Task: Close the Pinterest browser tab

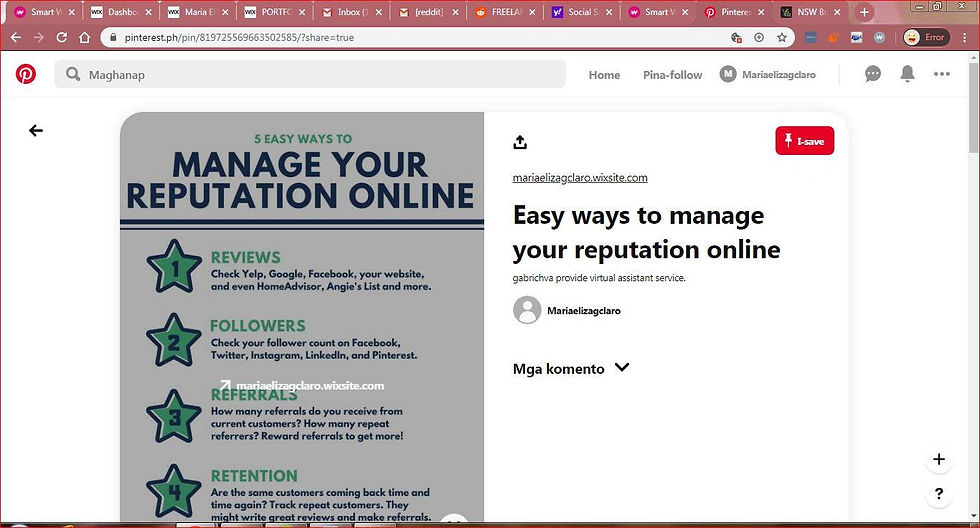Action: 761,12
